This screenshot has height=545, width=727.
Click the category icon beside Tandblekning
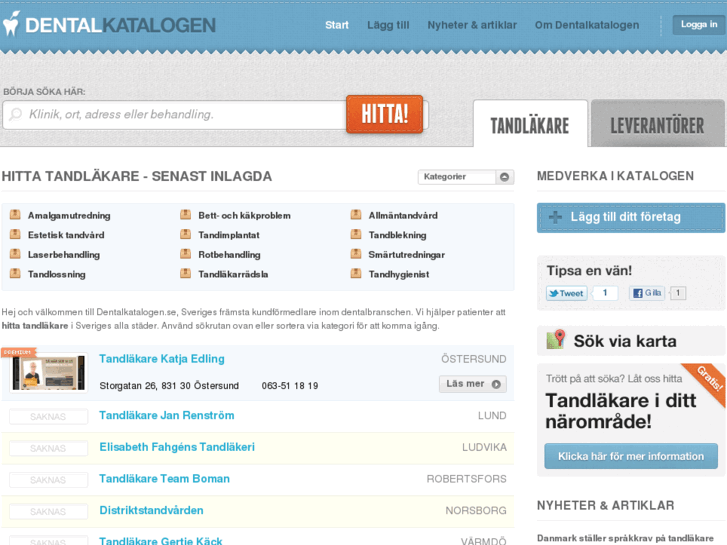(356, 234)
